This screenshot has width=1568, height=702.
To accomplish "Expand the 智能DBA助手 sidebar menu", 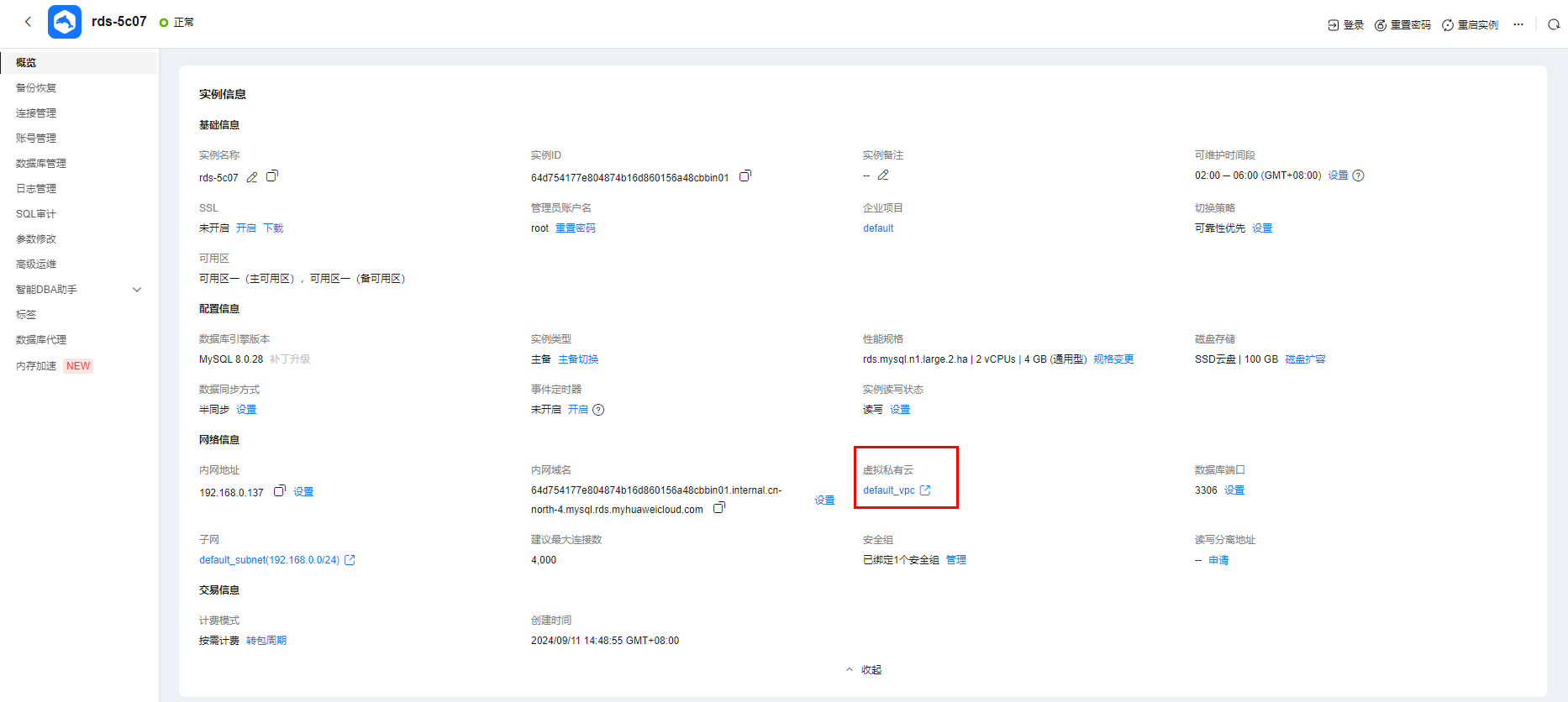I will 137,290.
